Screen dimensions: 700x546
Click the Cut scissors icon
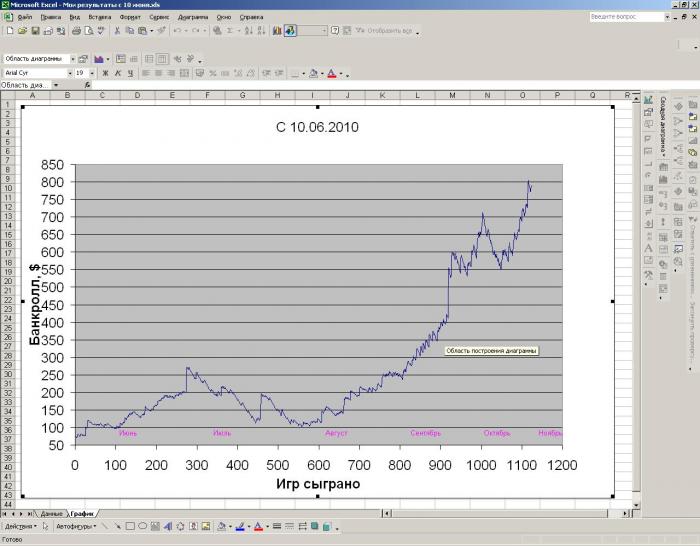[119, 31]
